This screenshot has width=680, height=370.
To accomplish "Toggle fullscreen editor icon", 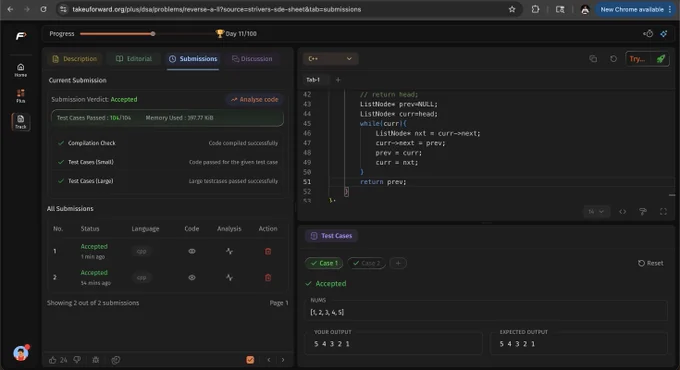I will pos(663,212).
